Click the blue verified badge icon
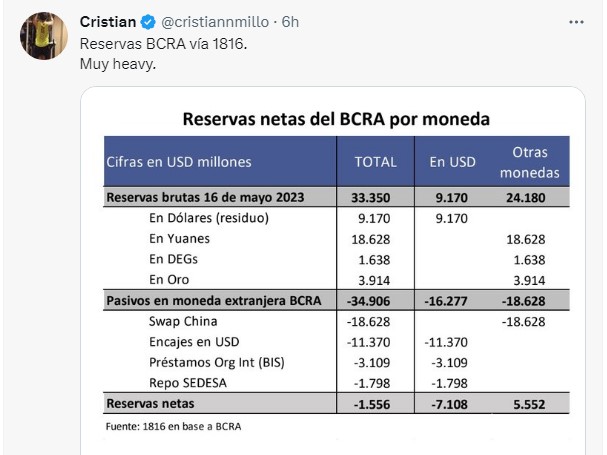This screenshot has width=607, height=455. pos(148,22)
